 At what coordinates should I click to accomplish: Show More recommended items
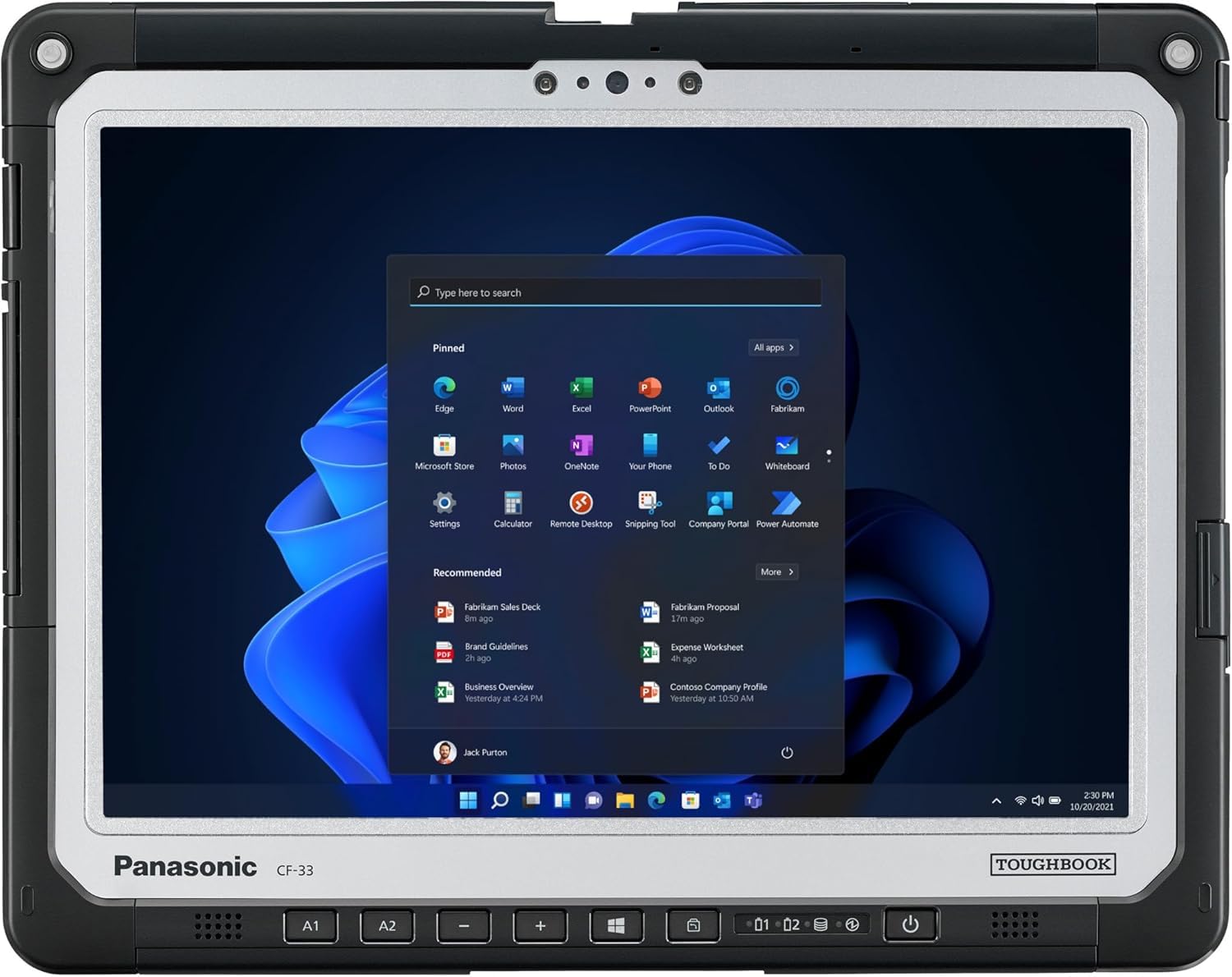tap(775, 572)
